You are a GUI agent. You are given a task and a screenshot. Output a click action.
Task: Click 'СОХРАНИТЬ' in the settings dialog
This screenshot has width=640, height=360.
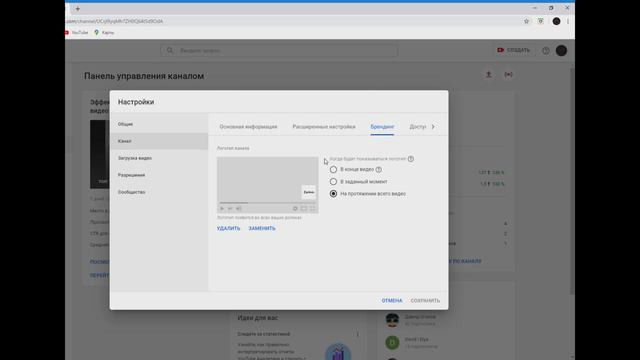pyautogui.click(x=425, y=300)
